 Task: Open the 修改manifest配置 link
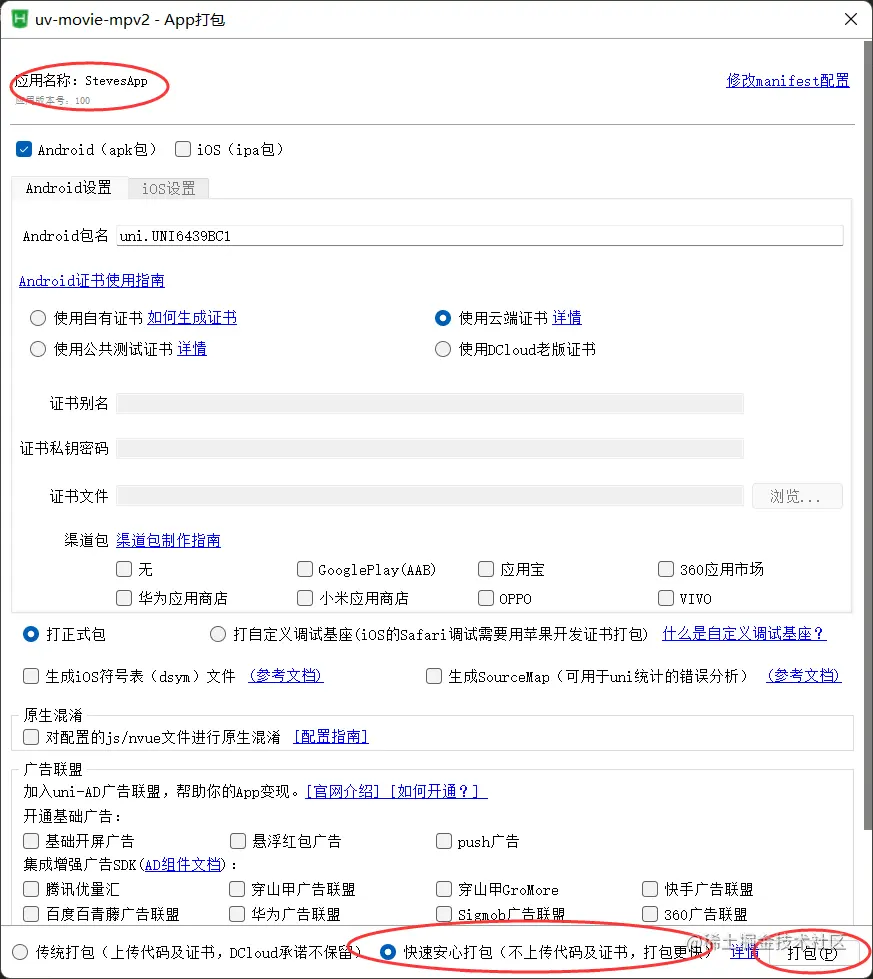point(787,81)
